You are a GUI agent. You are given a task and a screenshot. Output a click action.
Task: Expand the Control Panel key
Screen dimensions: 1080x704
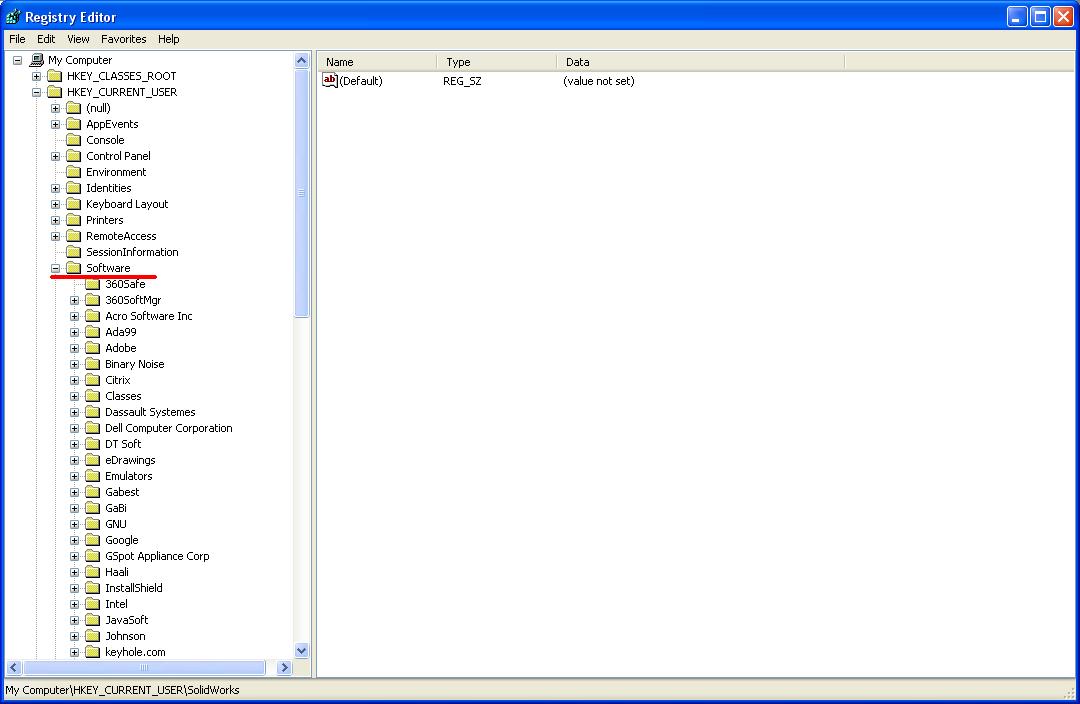point(56,156)
